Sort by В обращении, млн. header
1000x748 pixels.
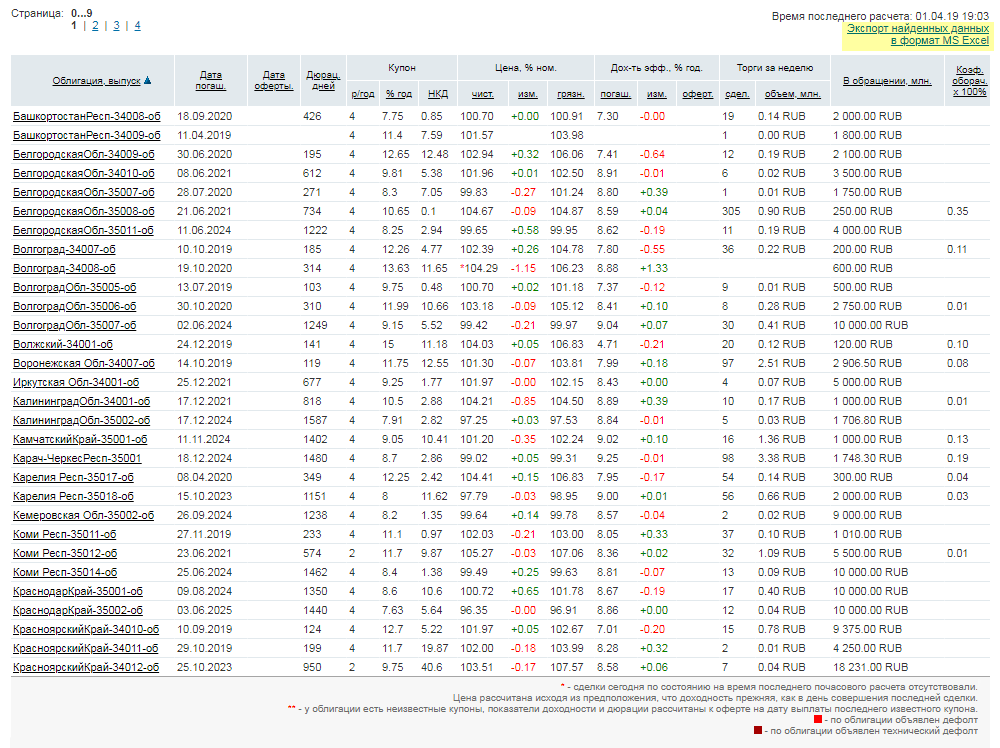[x=887, y=81]
